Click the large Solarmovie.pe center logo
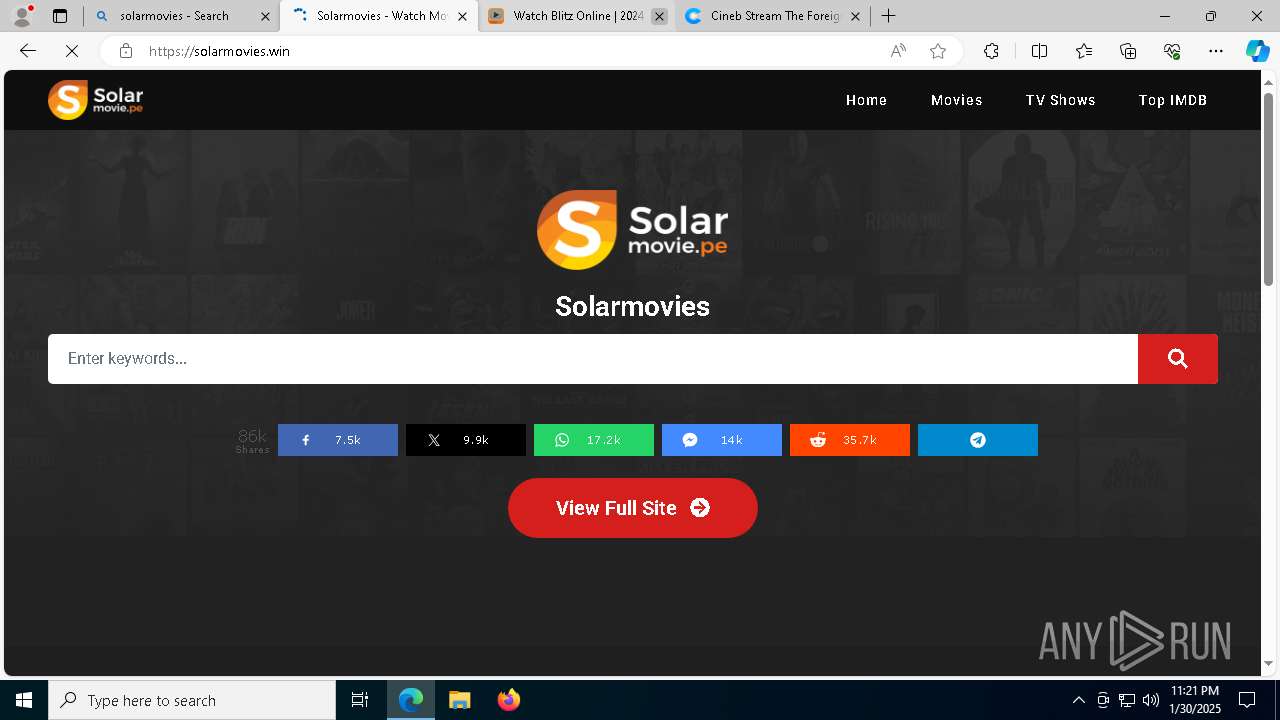 tap(632, 230)
